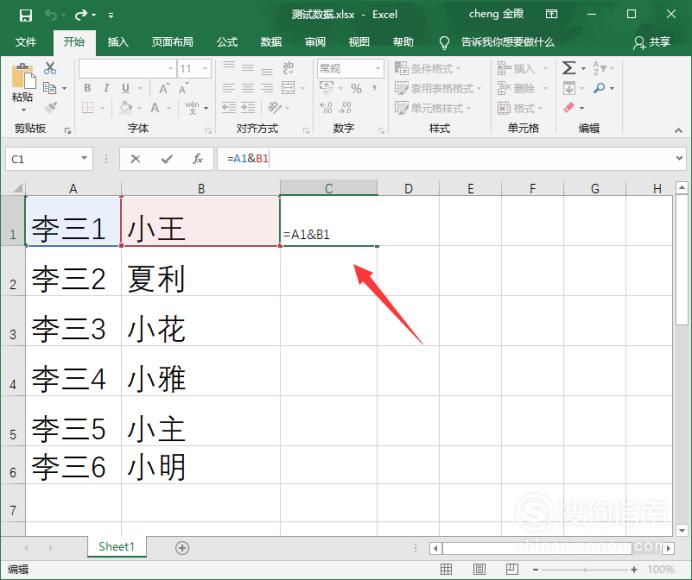The height and width of the screenshot is (580, 692).
Task: Click the AutoSum sigma icon
Action: pos(569,68)
